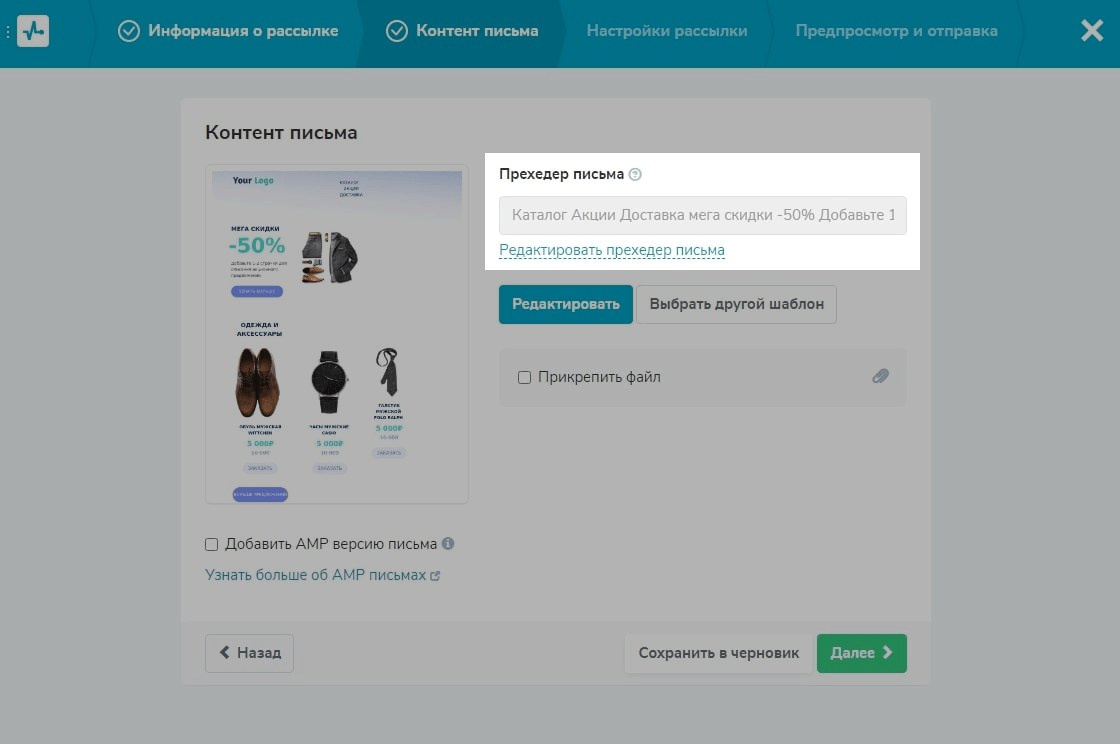Screen dimensions: 1120x744
Task: Click the paperclip attachment icon
Action: click(x=880, y=376)
